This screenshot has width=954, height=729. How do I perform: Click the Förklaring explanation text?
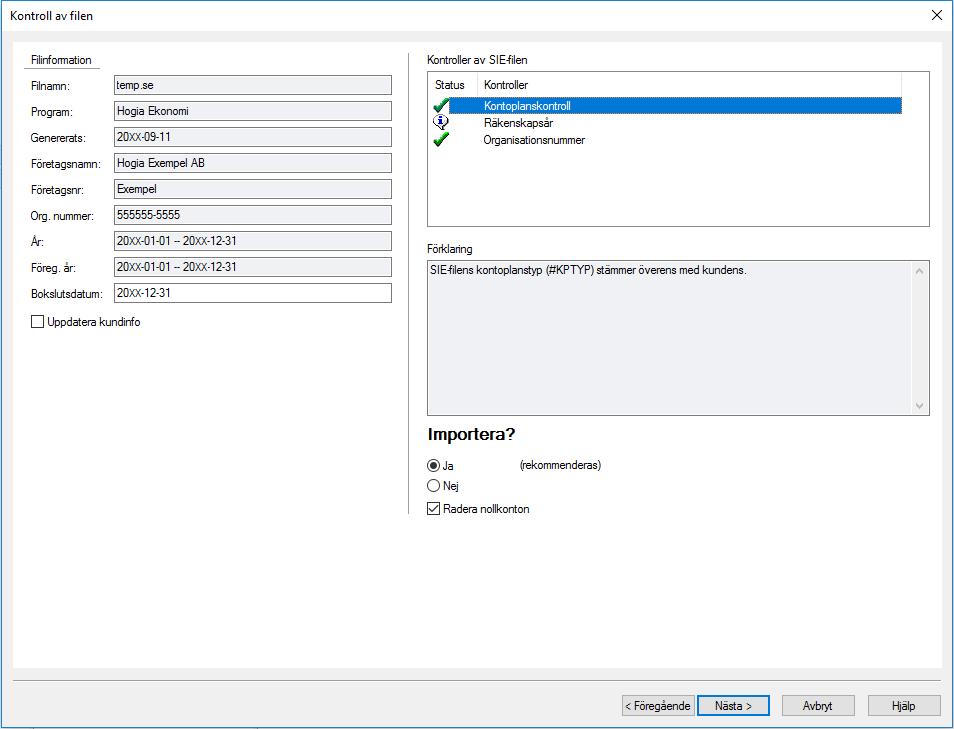point(588,270)
